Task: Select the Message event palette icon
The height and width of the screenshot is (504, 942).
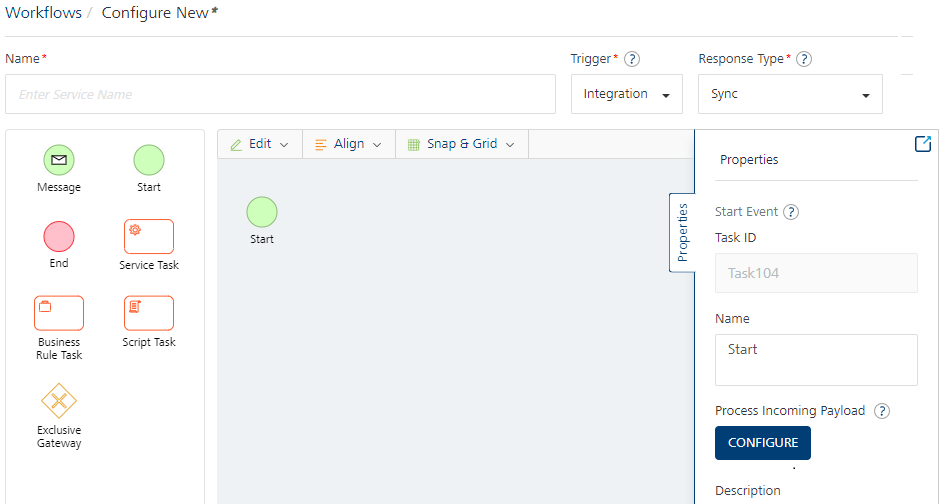Action: pyautogui.click(x=59, y=160)
